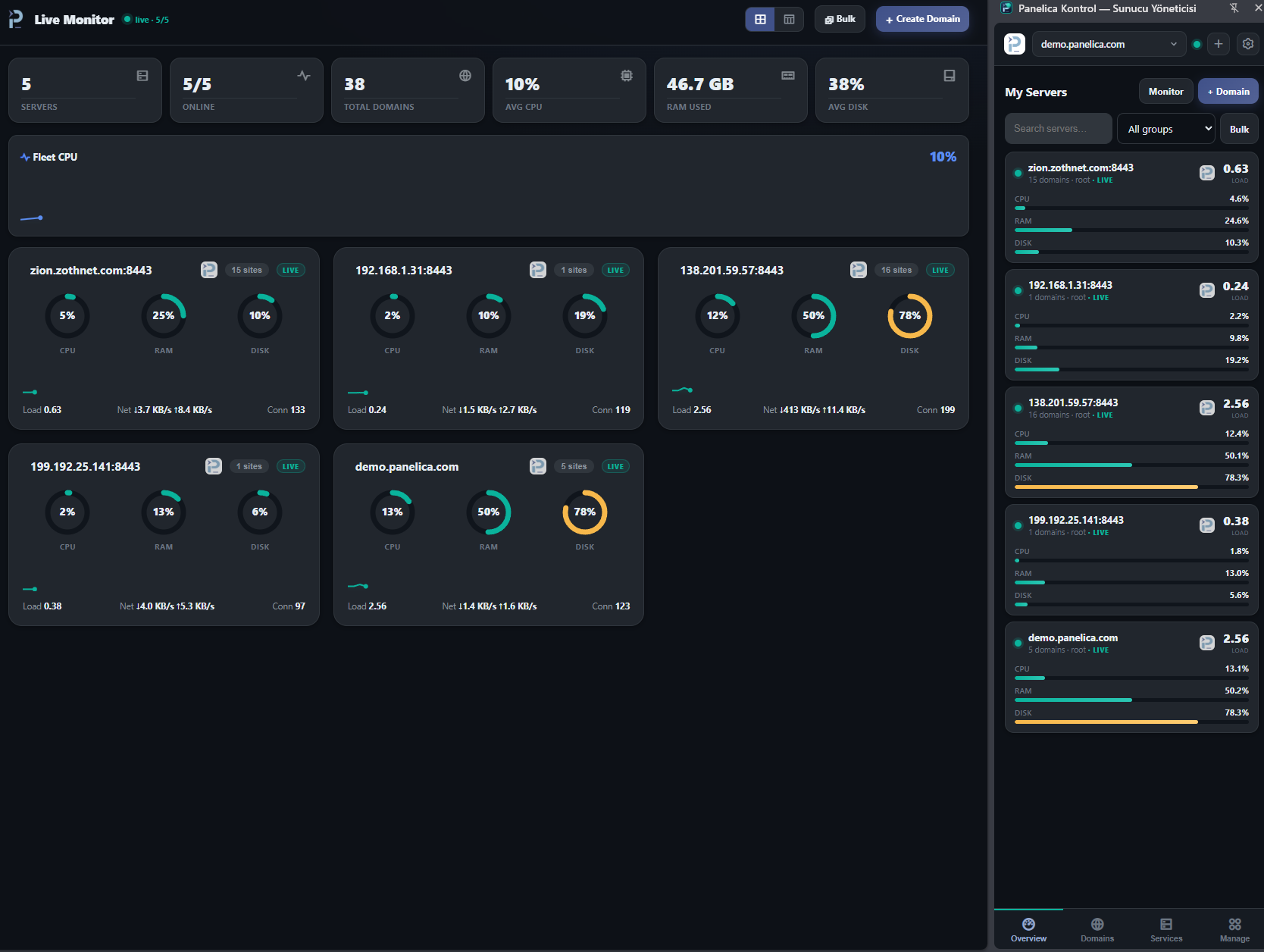The width and height of the screenshot is (1264, 952).
Task: Pin the Panelica Kontrol panel
Action: [1234, 8]
